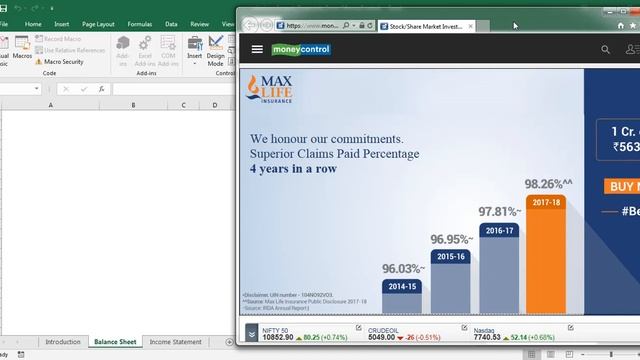Image resolution: width=640 pixels, height=360 pixels.
Task: Open the Macros dialog
Action: coord(22,47)
